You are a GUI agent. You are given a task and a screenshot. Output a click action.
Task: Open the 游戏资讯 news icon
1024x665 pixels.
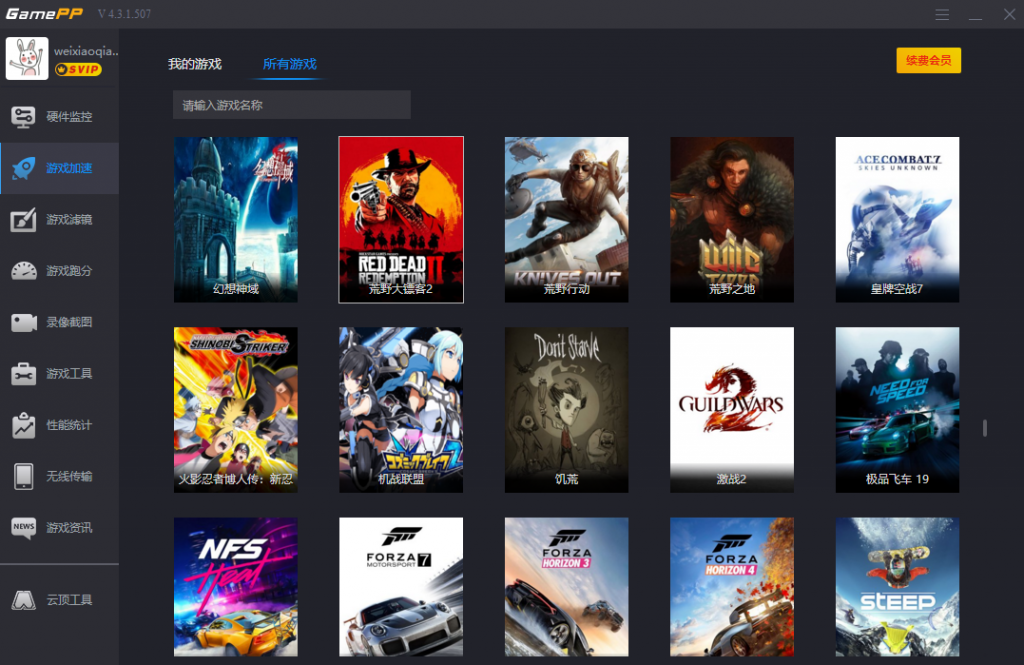24,528
